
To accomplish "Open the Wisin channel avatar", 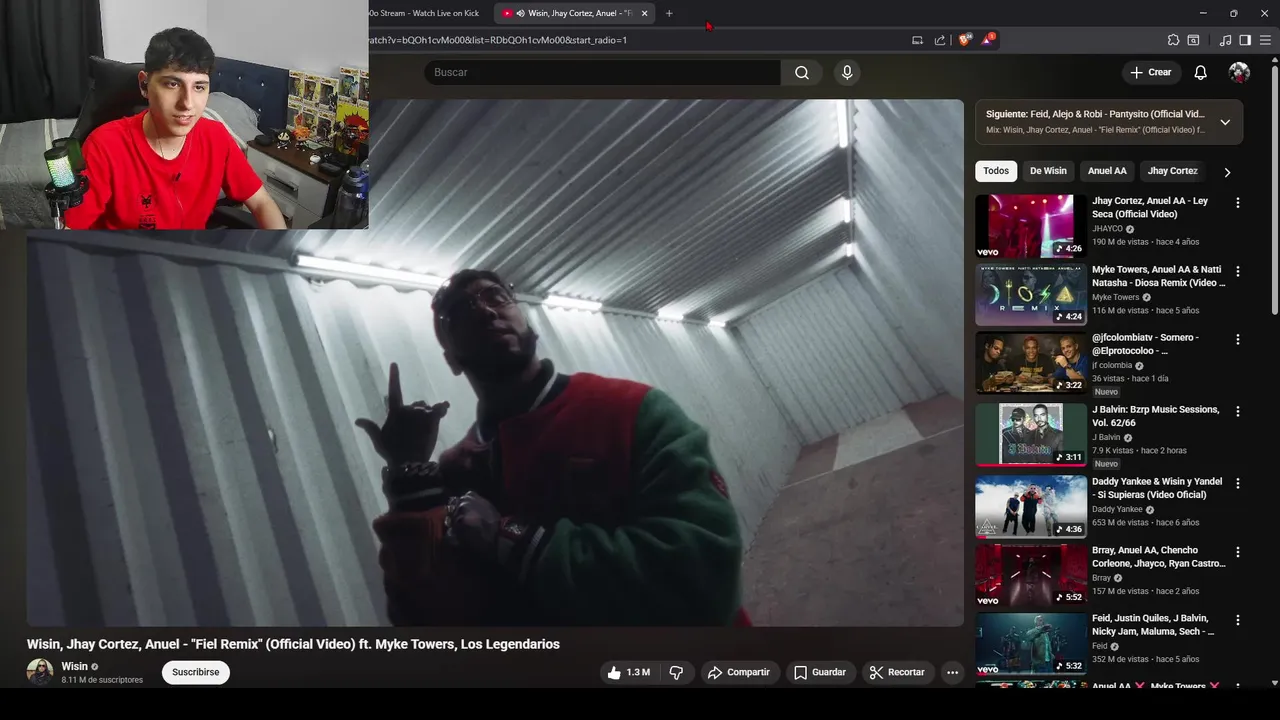I will pyautogui.click(x=40, y=671).
